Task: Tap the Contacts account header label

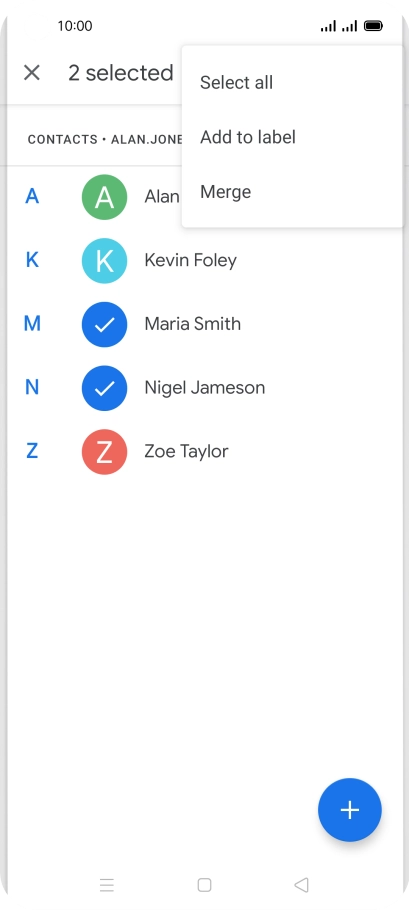Action: pos(105,139)
